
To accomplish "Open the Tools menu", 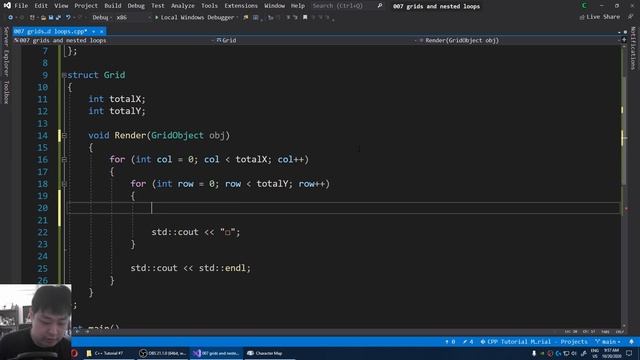I will pyautogui.click(x=209, y=6).
